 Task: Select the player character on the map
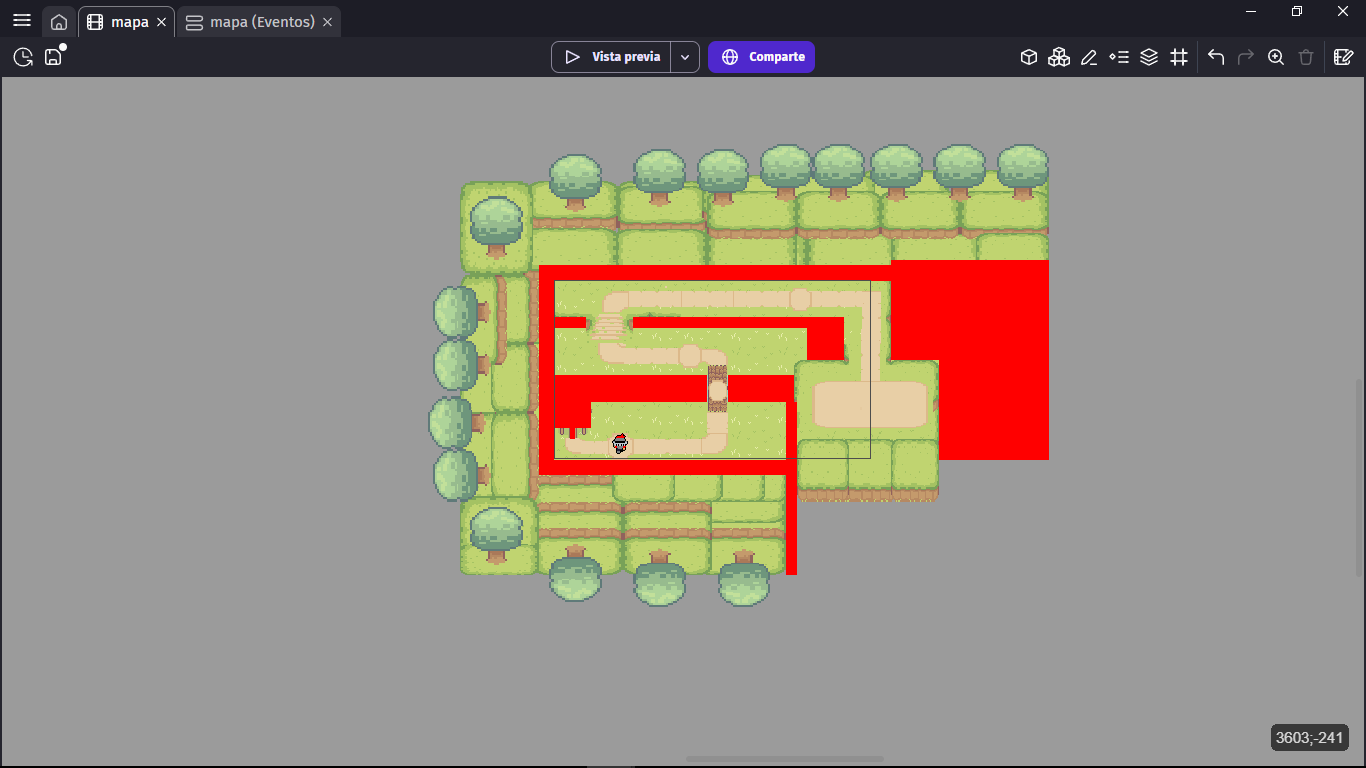620,444
